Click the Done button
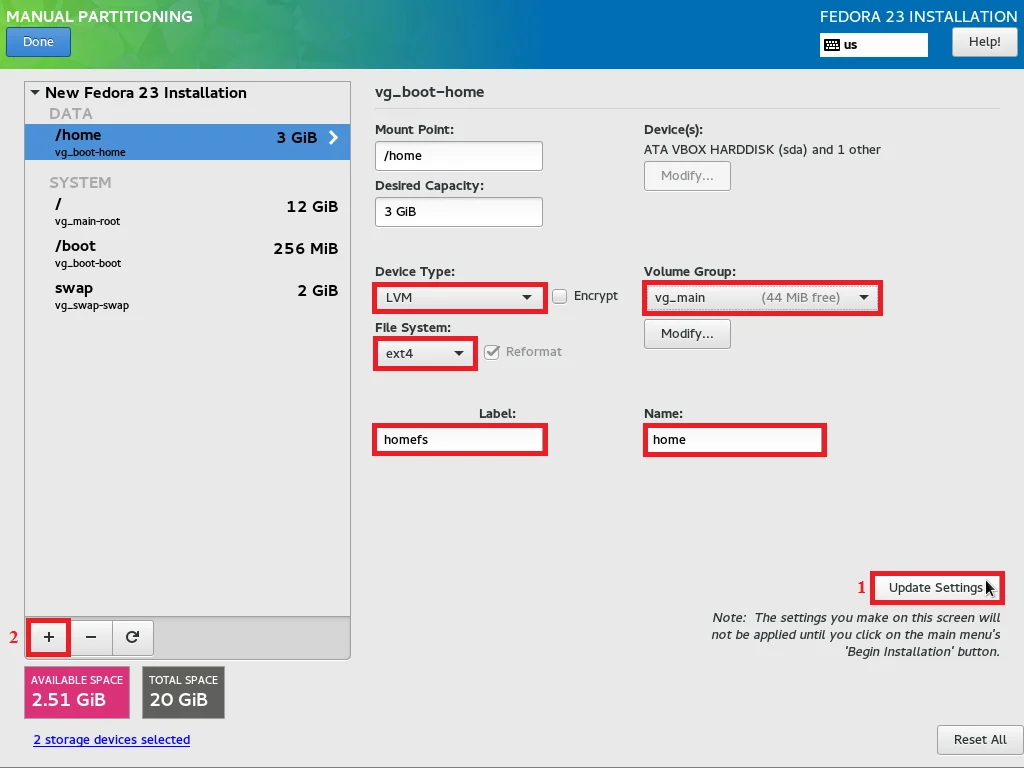Screen dimensions: 1024x768 pyautogui.click(x=39, y=42)
